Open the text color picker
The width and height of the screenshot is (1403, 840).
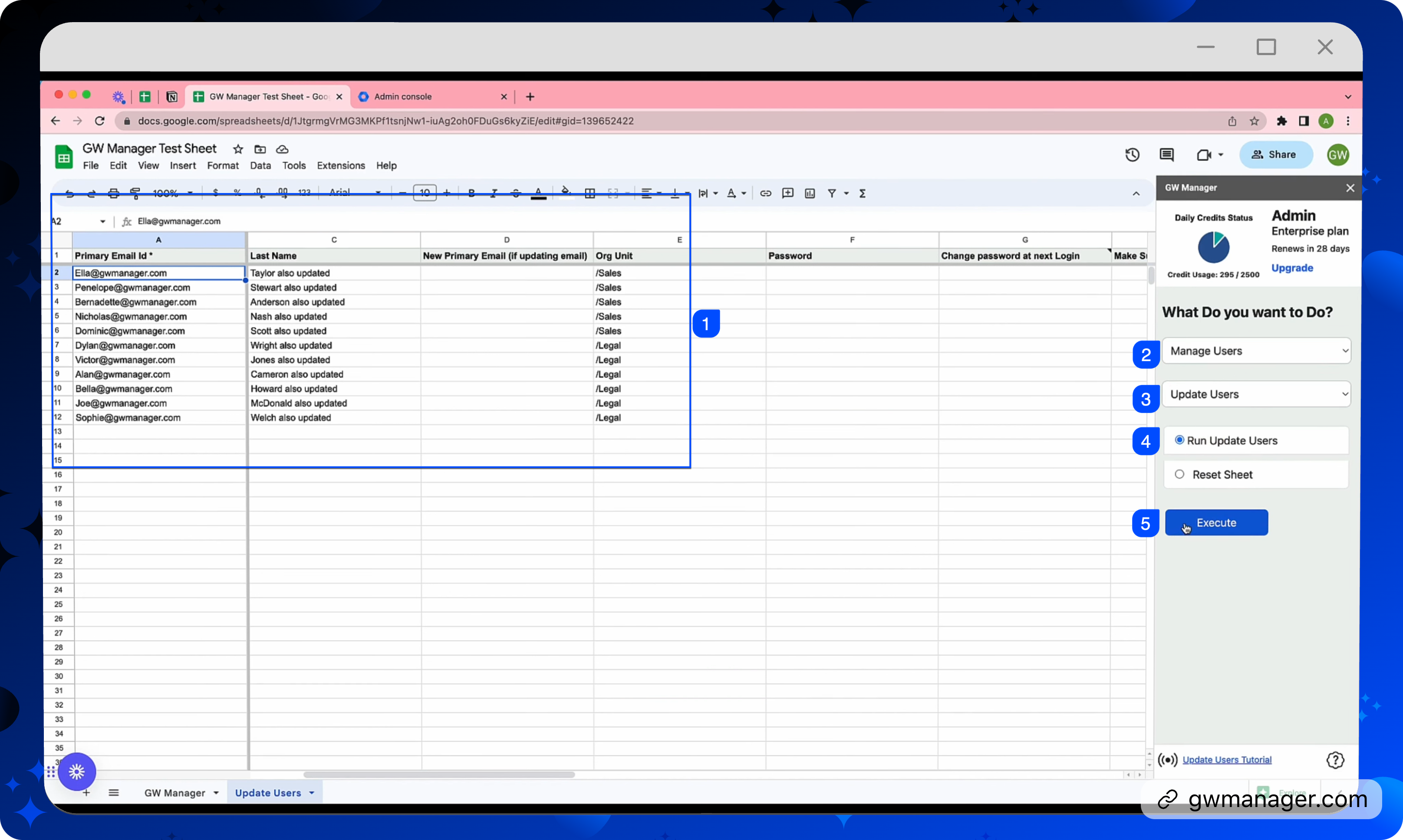point(538,194)
